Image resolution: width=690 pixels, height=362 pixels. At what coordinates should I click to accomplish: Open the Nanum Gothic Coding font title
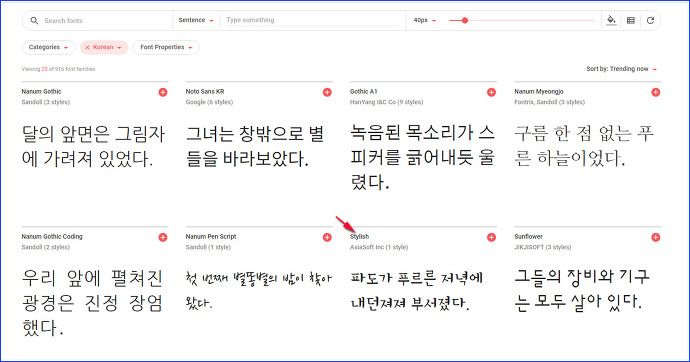pyautogui.click(x=52, y=236)
